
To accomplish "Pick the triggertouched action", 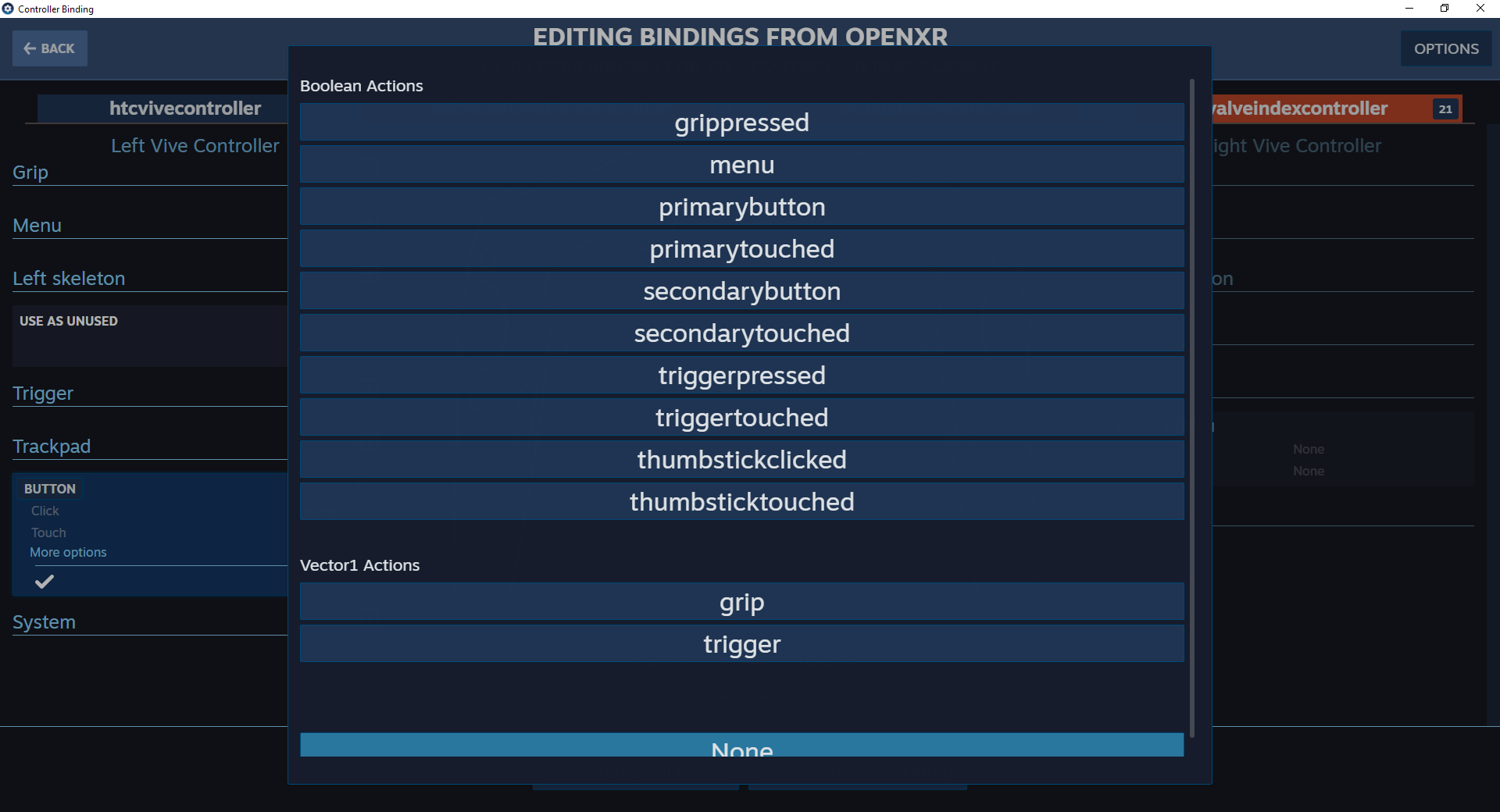I will 741,418.
